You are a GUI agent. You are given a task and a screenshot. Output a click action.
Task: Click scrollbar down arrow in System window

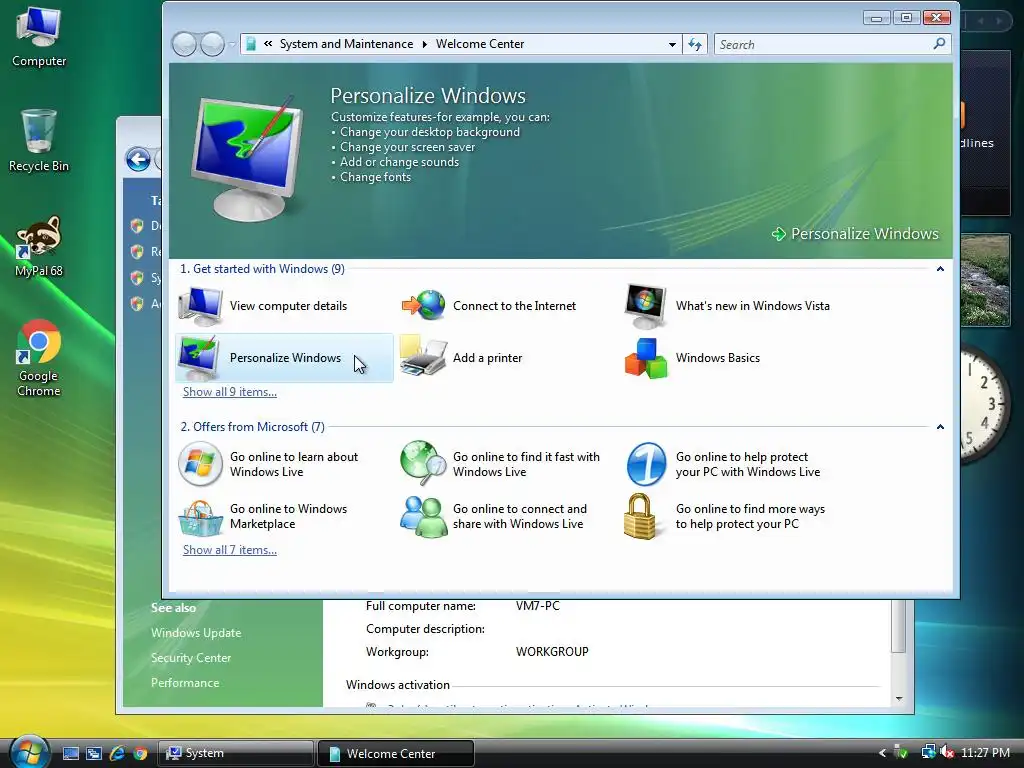coord(899,699)
